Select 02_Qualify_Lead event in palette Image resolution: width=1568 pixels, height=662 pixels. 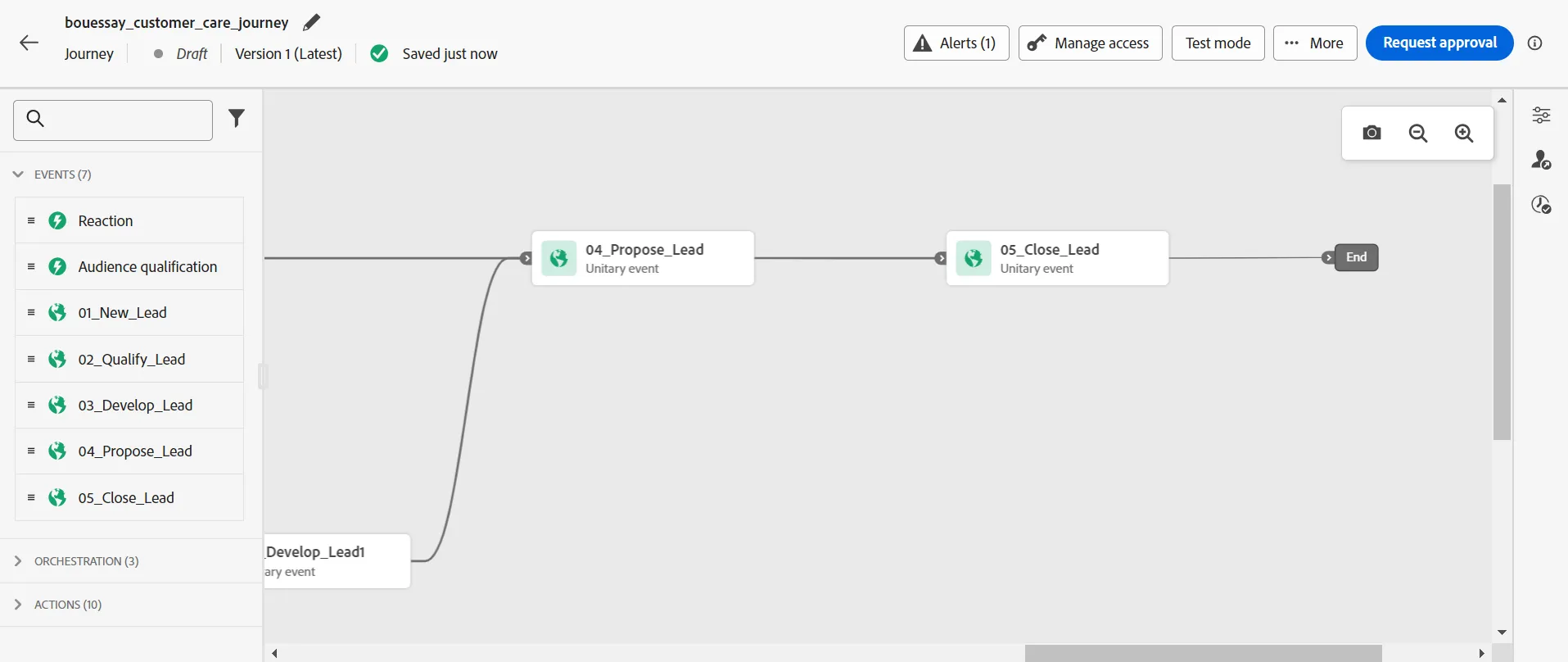(129, 359)
